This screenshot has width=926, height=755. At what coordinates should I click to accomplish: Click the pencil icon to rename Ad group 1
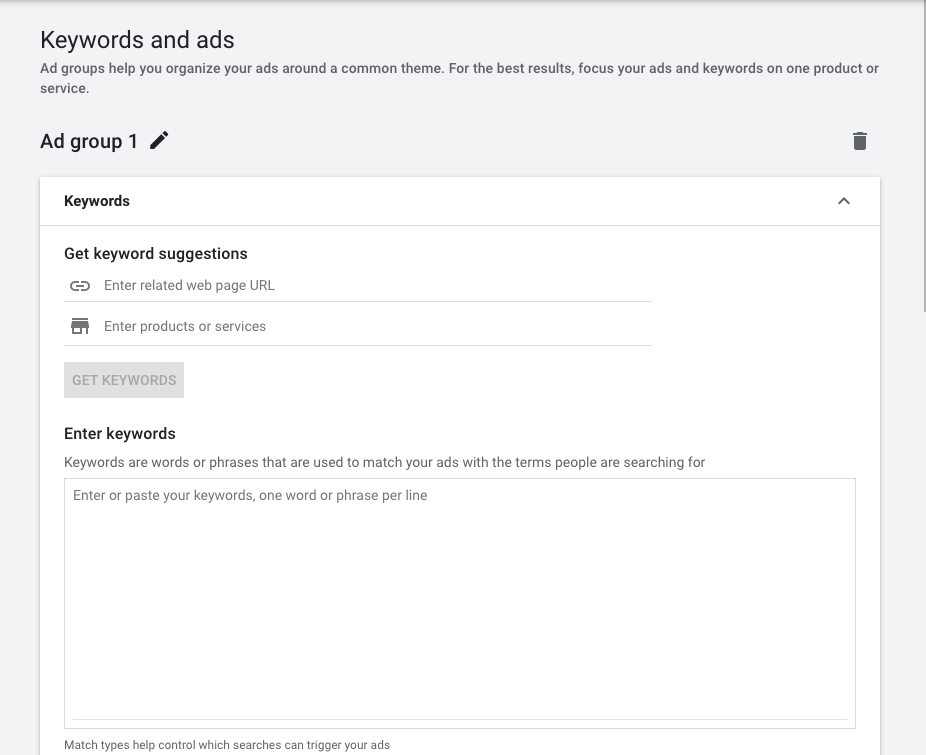(x=159, y=141)
